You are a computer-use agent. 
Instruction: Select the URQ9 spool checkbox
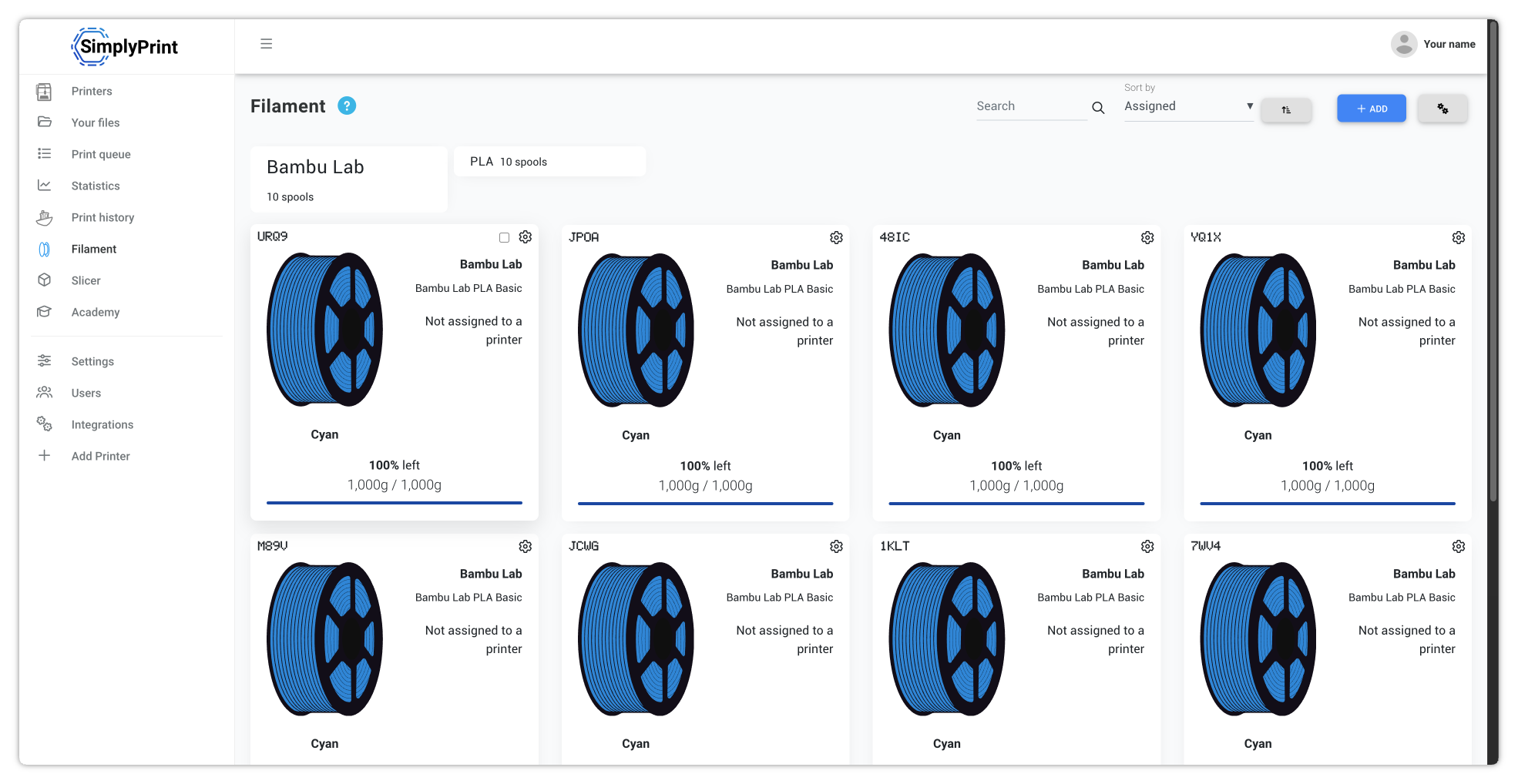504,238
